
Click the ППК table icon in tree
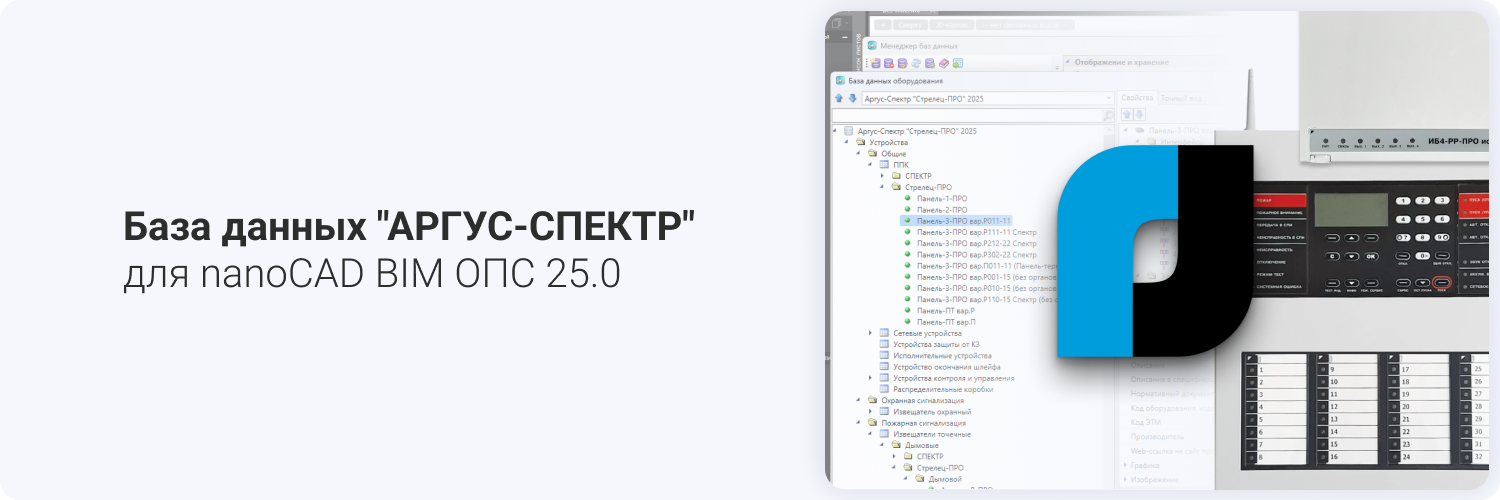884,164
